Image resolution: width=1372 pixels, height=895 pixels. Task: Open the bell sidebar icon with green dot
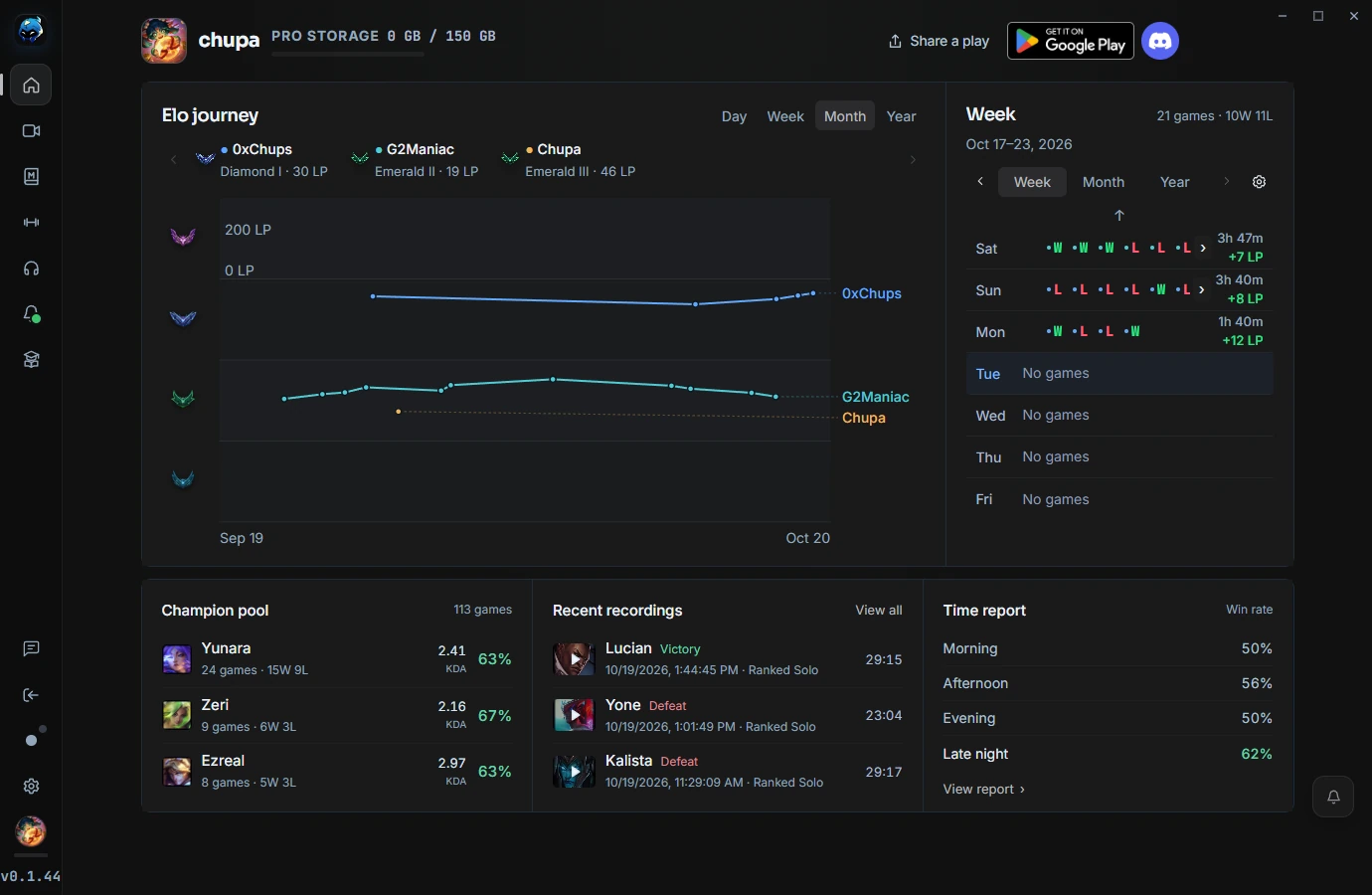point(31,313)
